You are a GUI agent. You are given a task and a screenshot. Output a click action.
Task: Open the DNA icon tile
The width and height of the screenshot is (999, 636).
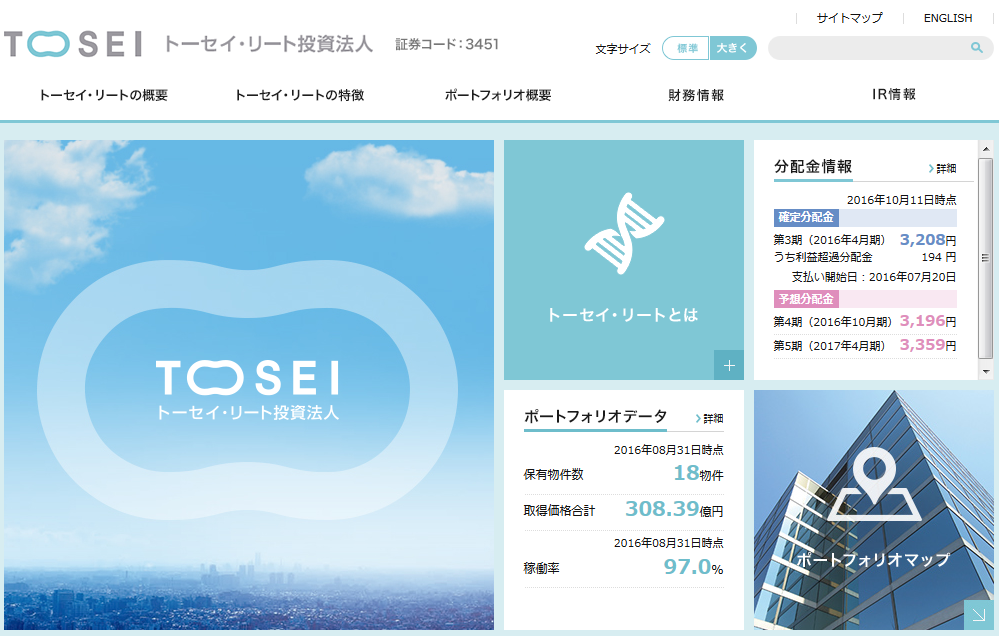coord(623,233)
